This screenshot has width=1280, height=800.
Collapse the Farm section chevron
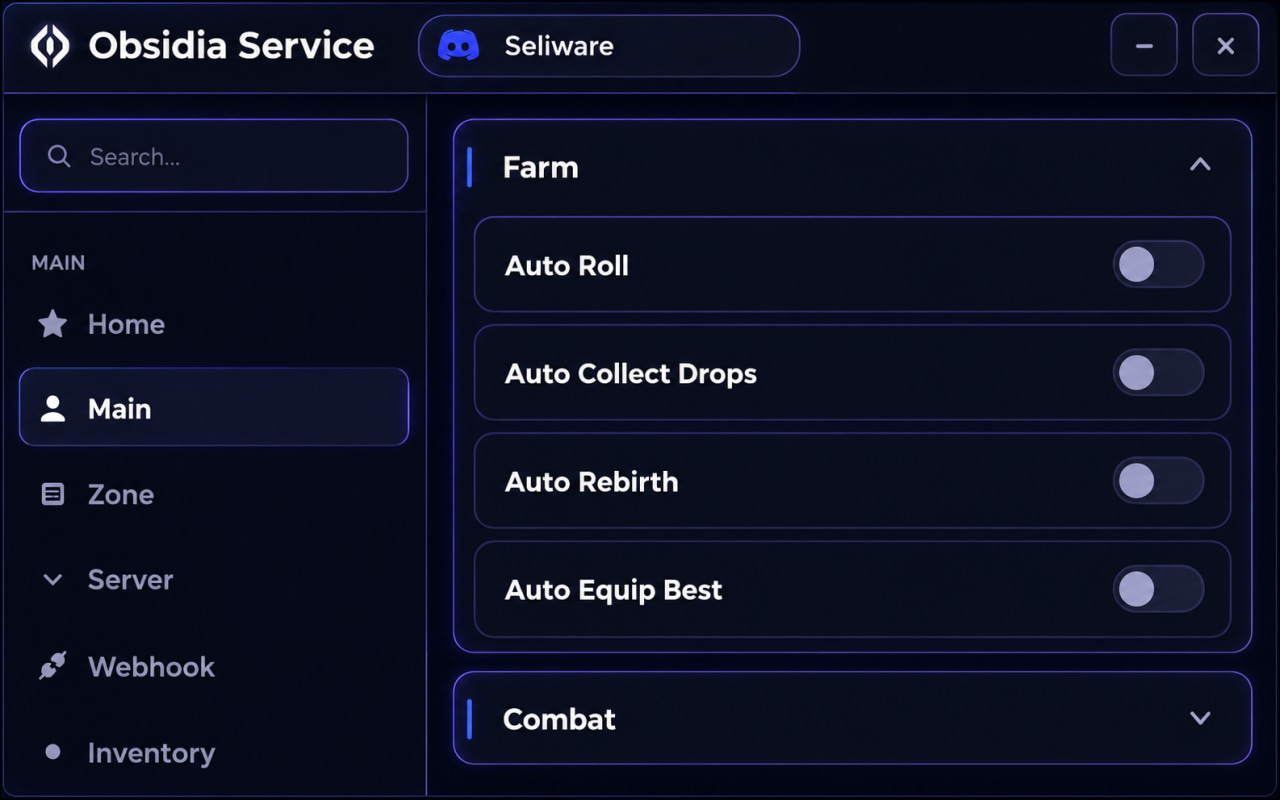pyautogui.click(x=1200, y=165)
